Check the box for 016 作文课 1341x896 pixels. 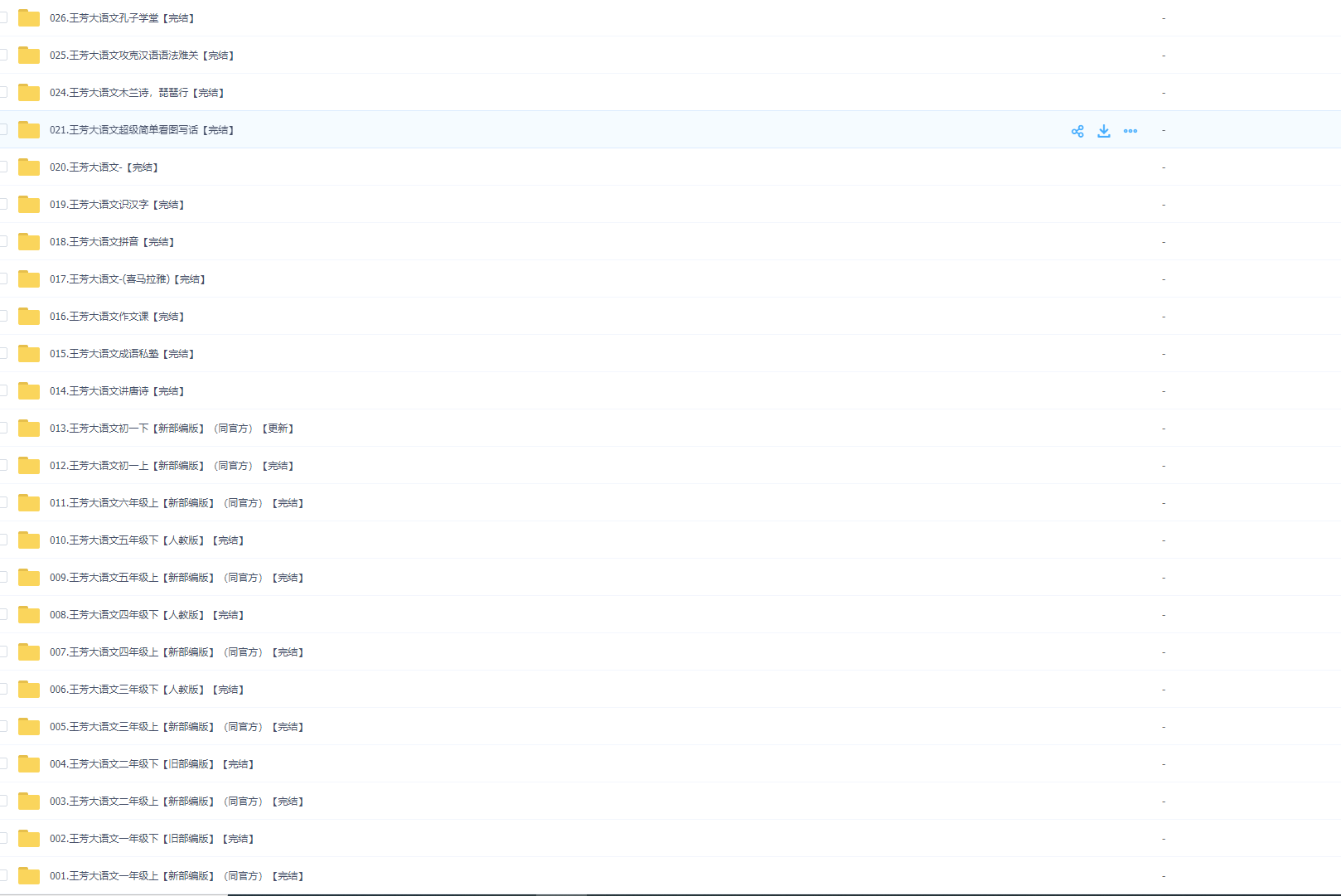pos(2,316)
